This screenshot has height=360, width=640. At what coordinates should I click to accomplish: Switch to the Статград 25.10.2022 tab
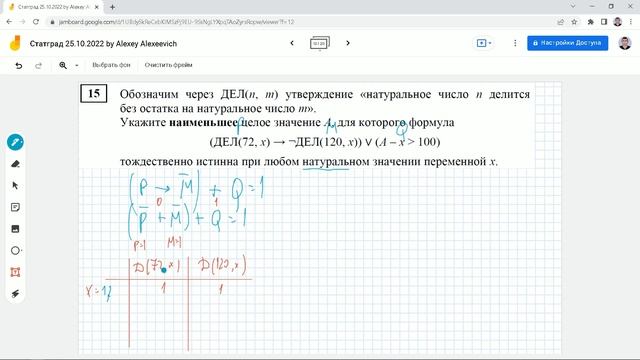(x=54, y=7)
